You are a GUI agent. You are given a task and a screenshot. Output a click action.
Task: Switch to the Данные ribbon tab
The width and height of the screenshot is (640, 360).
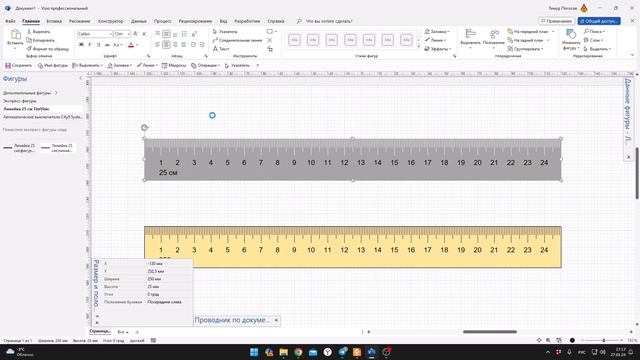pyautogui.click(x=139, y=21)
